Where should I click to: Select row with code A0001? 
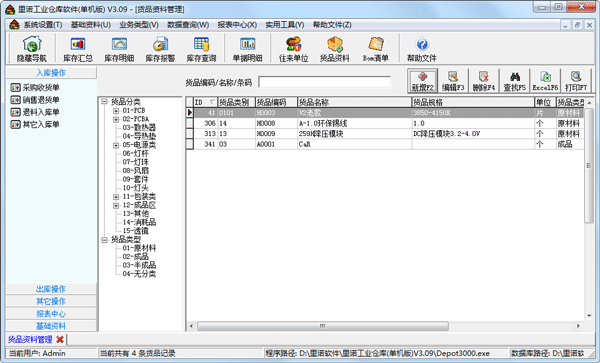point(388,144)
